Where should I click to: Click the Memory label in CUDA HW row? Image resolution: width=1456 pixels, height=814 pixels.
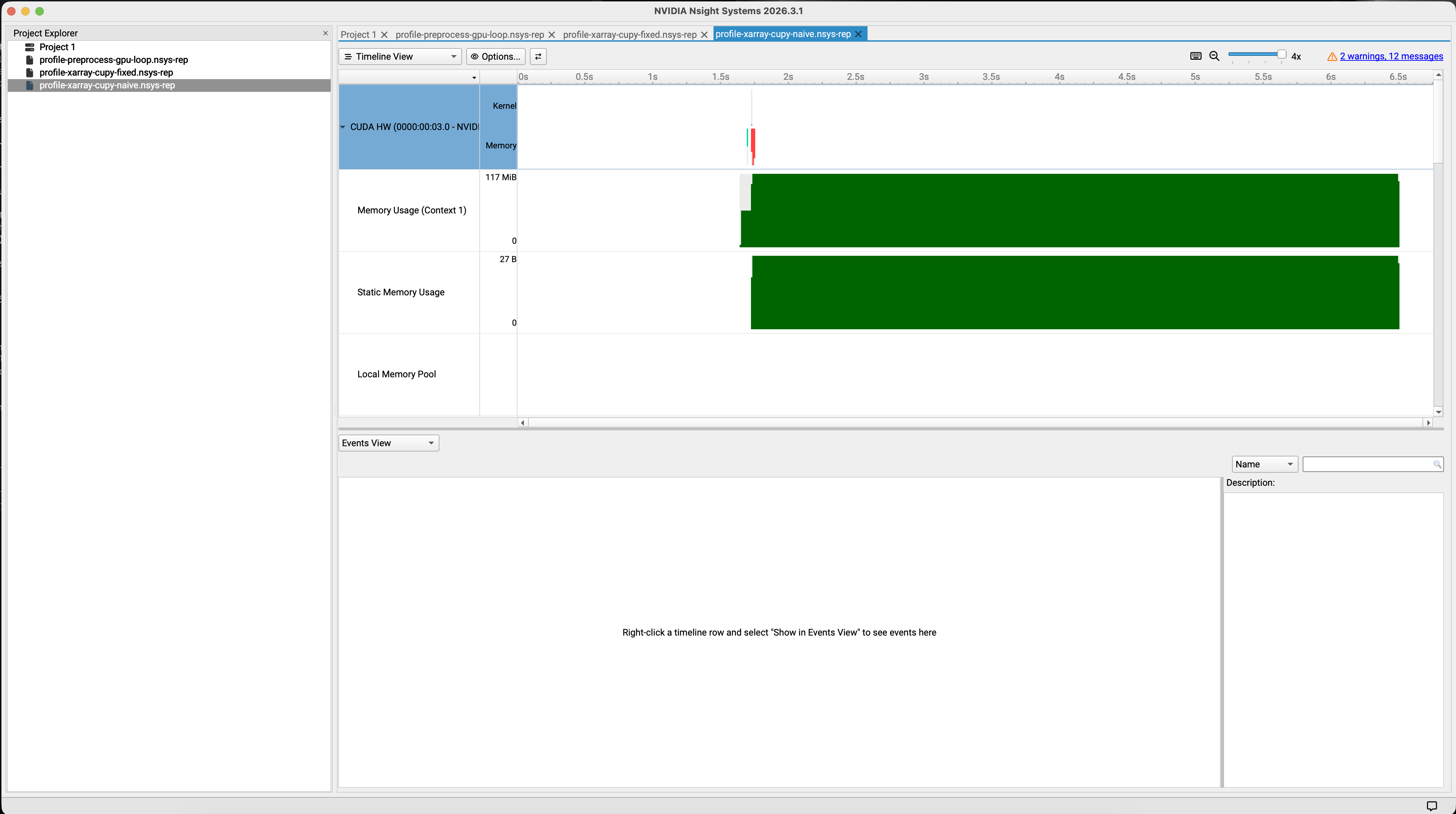[x=501, y=146]
